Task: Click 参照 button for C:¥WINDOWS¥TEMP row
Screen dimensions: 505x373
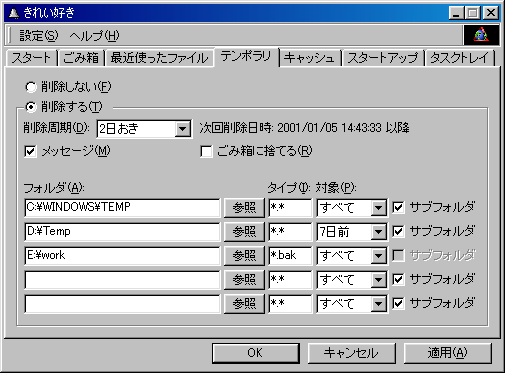Action: pos(244,208)
